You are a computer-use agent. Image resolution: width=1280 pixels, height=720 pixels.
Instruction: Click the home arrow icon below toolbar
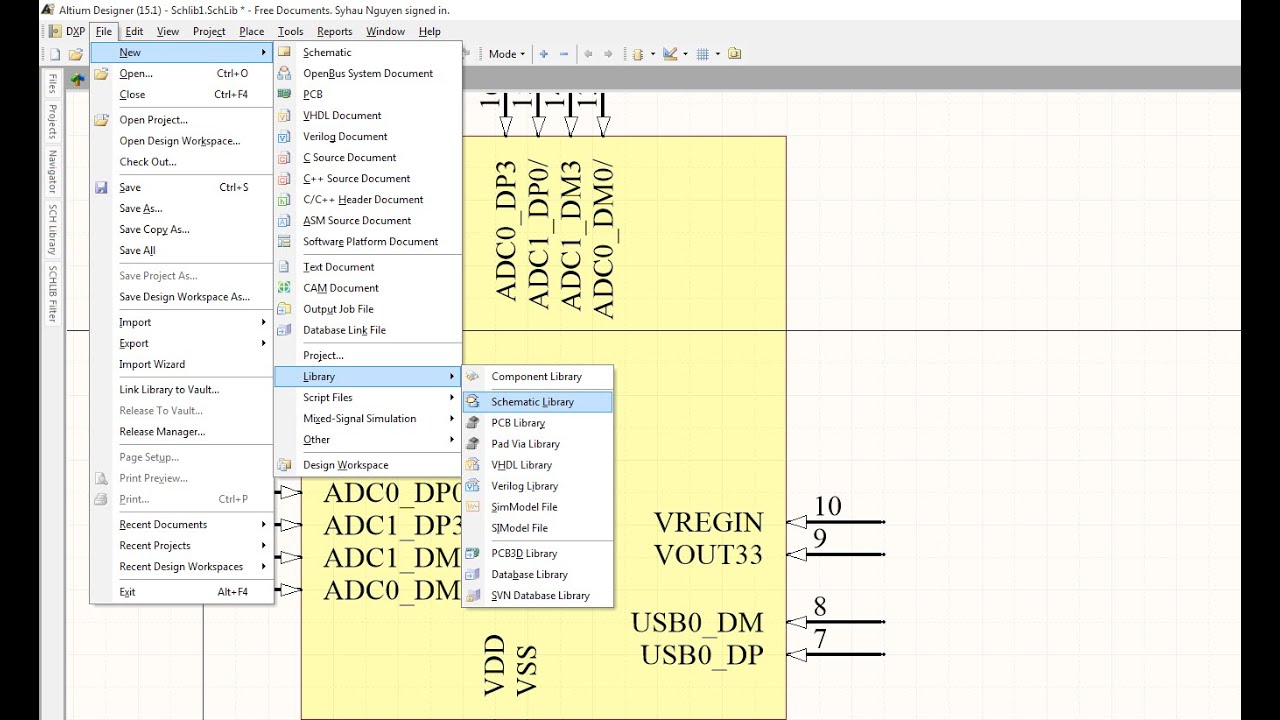[78, 79]
